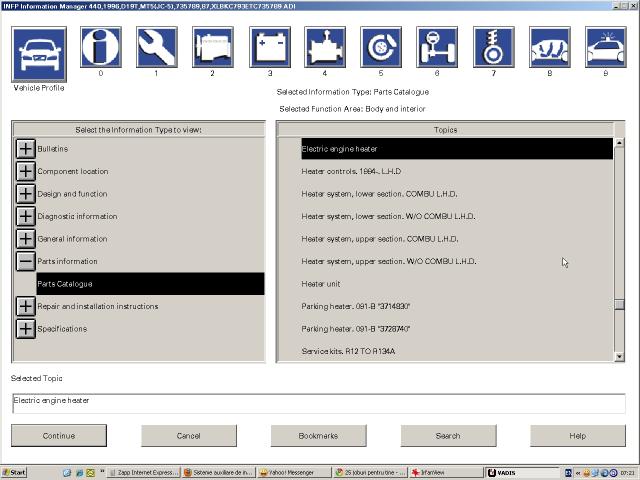The image size is (640, 480).
Task: Expand the Diagnostic information category
Action: [25, 216]
